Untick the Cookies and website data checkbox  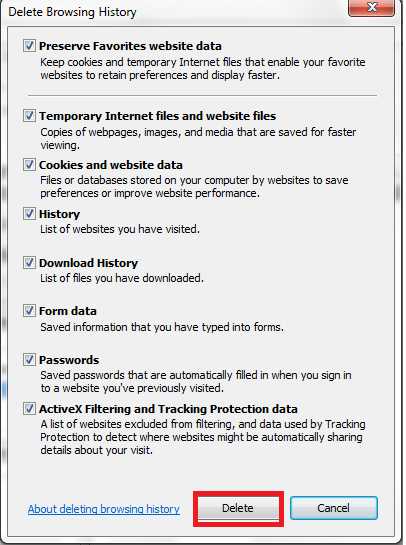click(x=29, y=165)
